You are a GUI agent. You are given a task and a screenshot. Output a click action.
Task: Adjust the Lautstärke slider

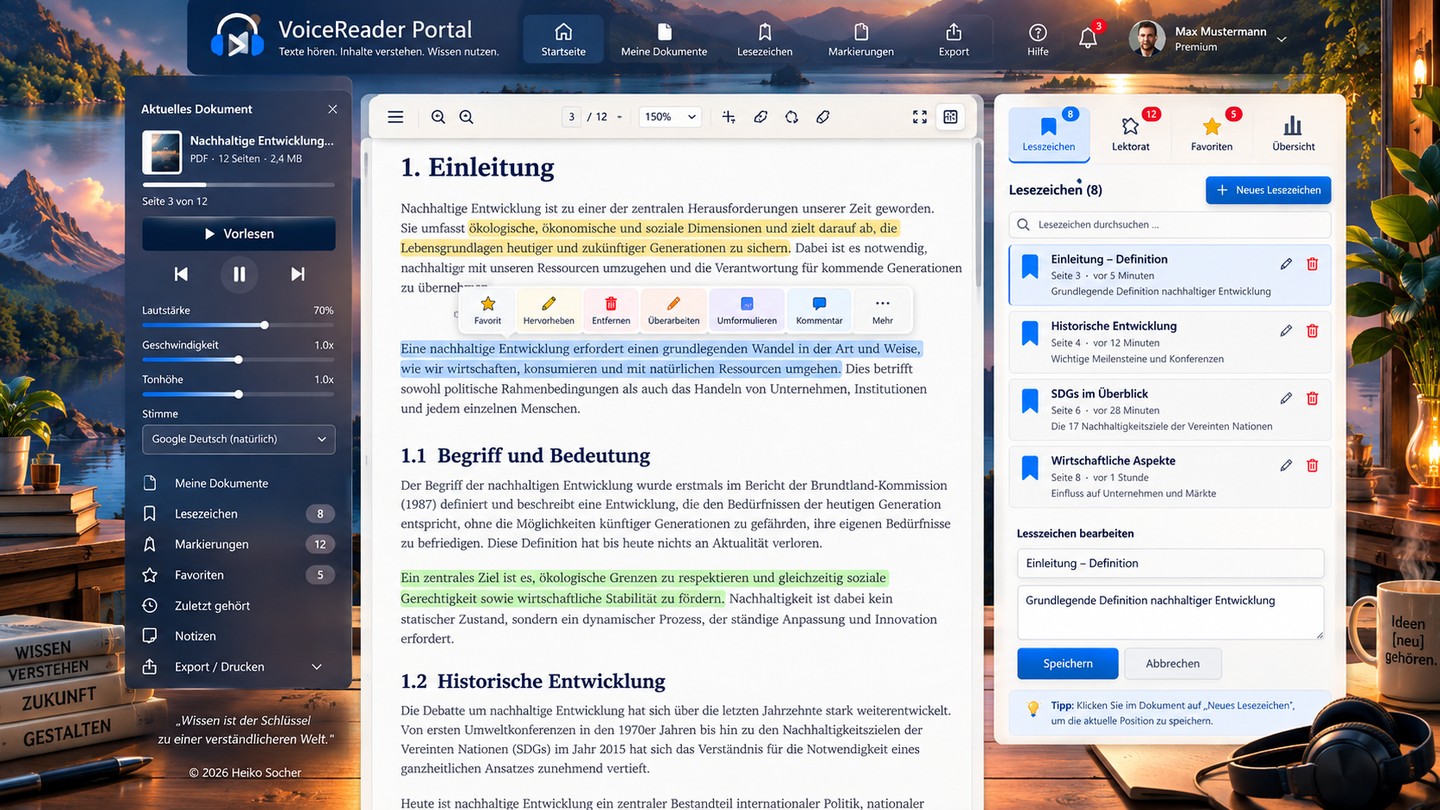point(239,325)
